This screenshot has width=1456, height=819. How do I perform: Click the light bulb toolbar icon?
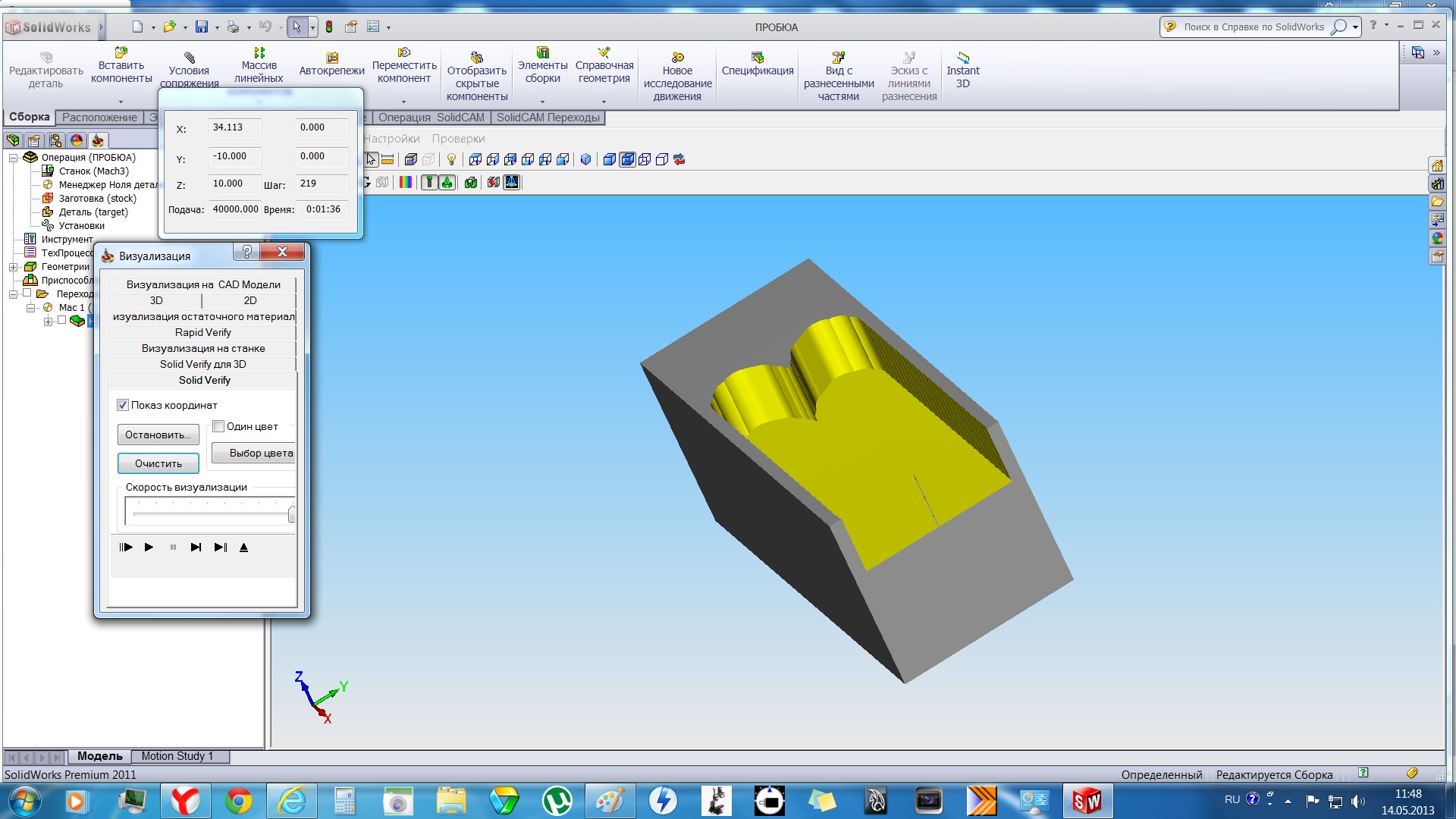point(451,160)
